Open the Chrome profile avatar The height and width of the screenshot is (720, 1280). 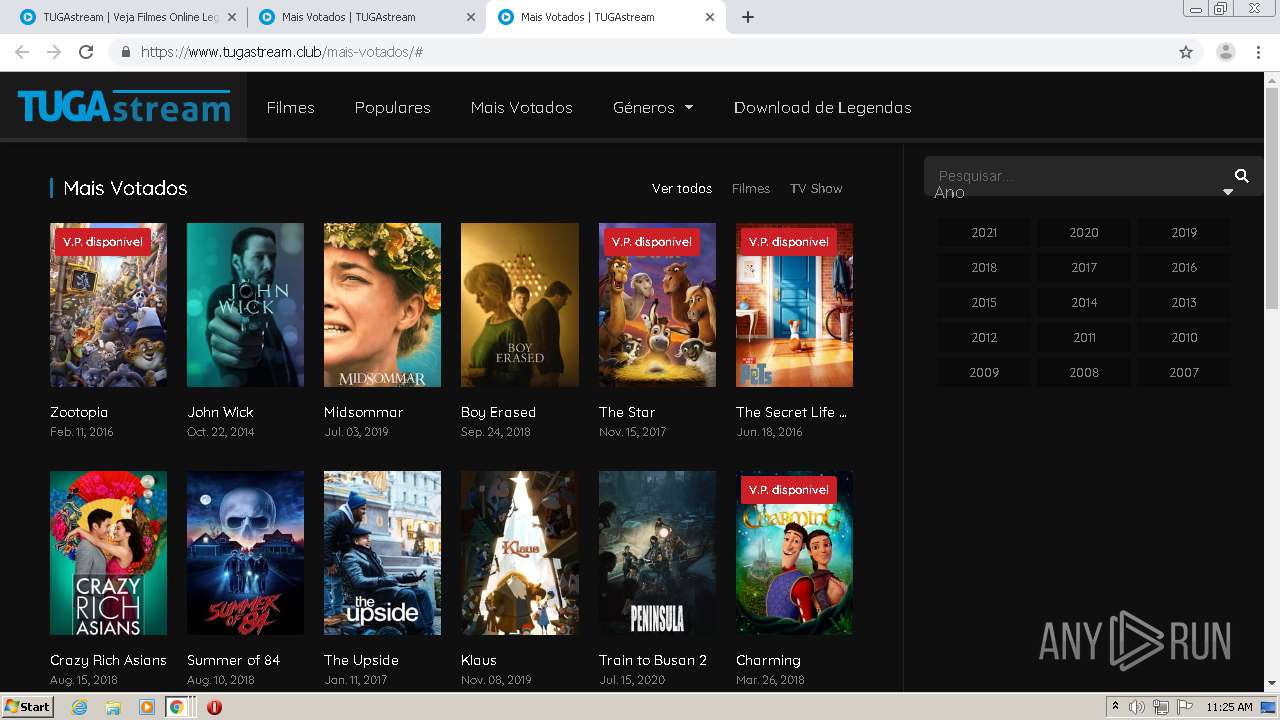[x=1226, y=52]
